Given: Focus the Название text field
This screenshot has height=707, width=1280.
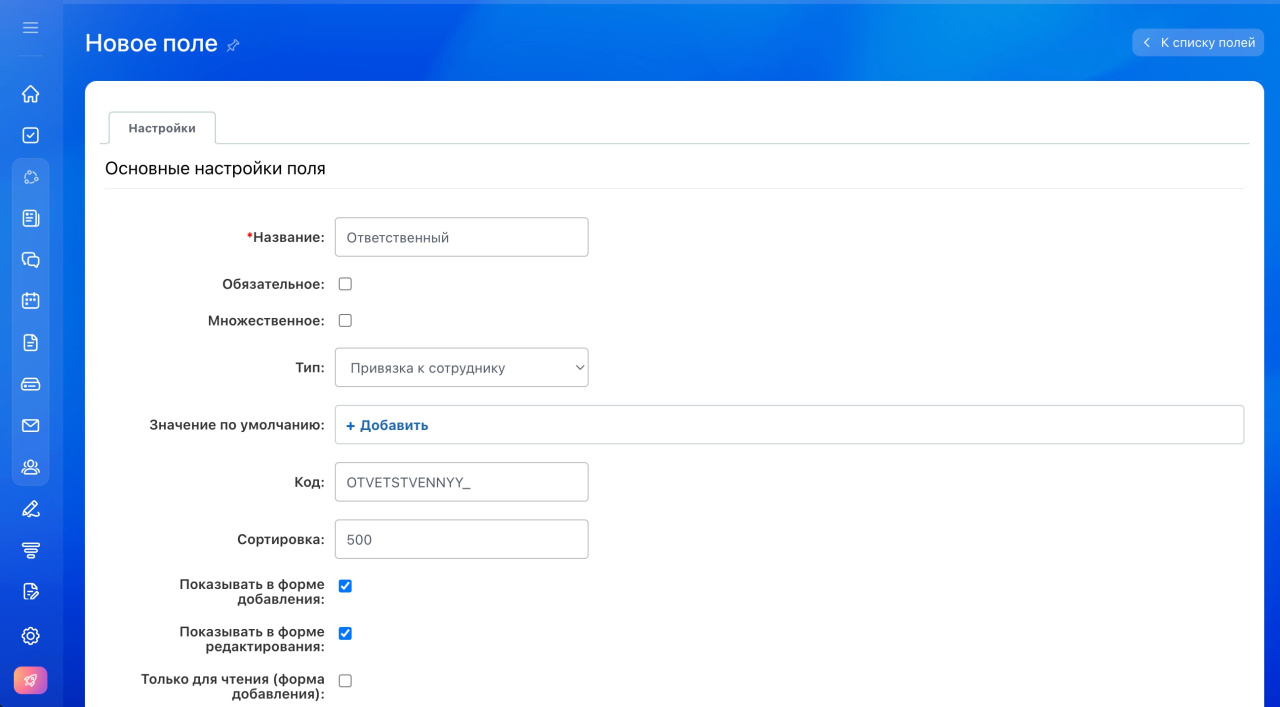Looking at the screenshot, I should (x=461, y=238).
